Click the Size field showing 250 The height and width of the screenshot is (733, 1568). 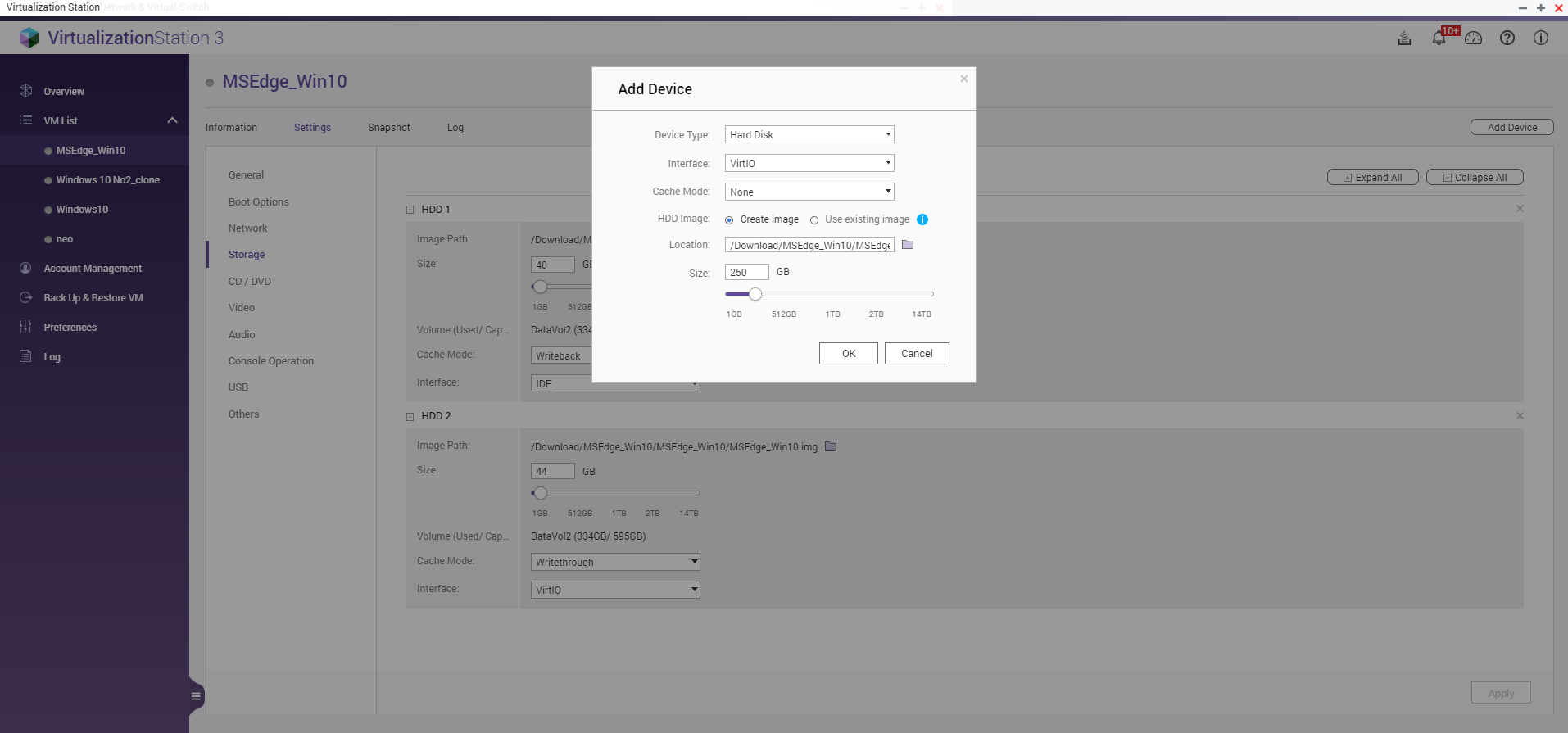click(x=747, y=272)
